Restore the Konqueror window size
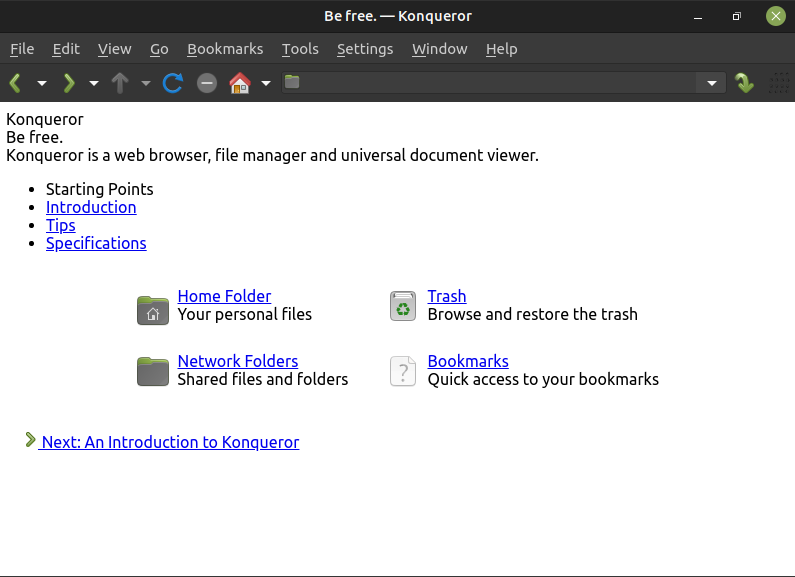Screen dimensions: 795x577 737,17
